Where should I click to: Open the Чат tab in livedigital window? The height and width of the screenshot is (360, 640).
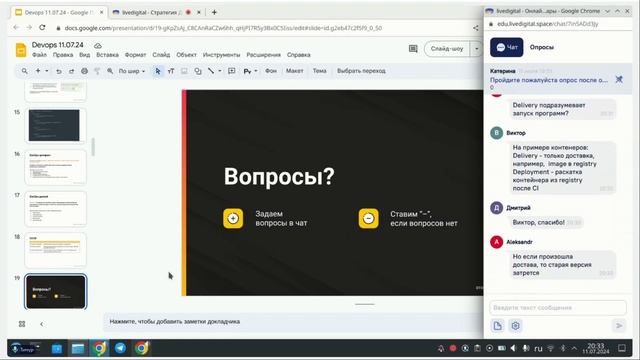(507, 47)
